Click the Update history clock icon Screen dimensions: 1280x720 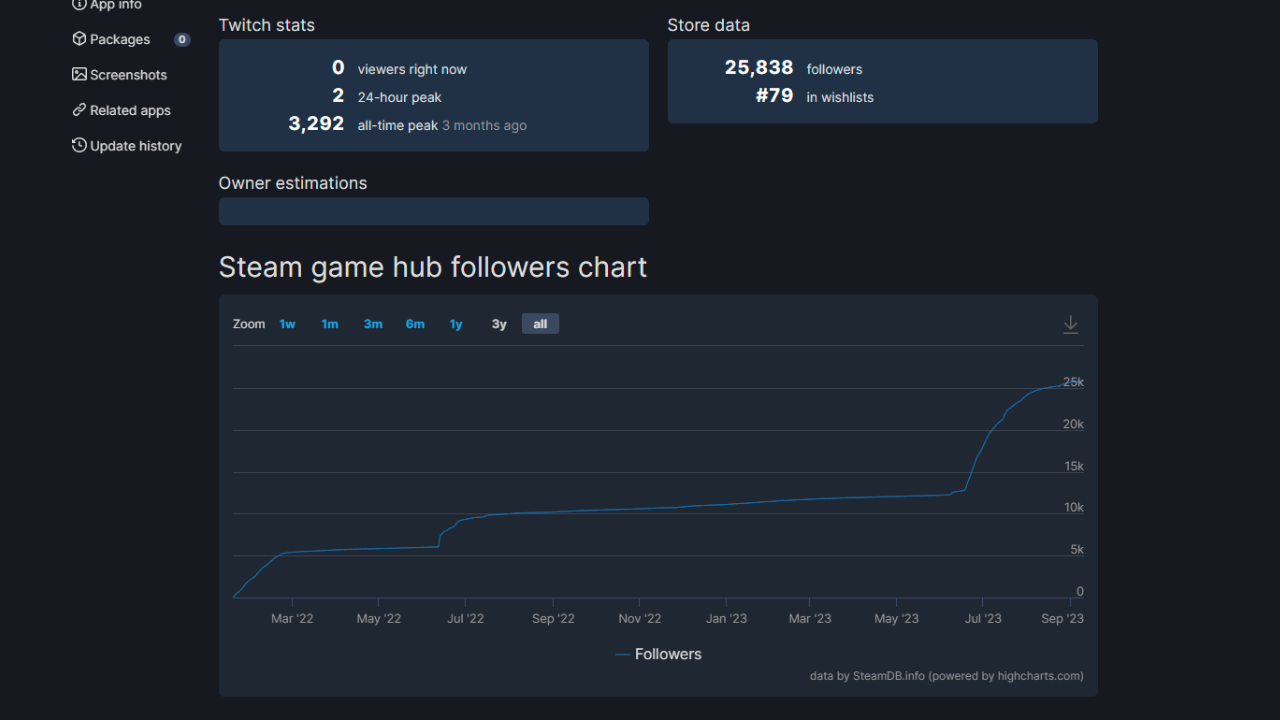79,145
